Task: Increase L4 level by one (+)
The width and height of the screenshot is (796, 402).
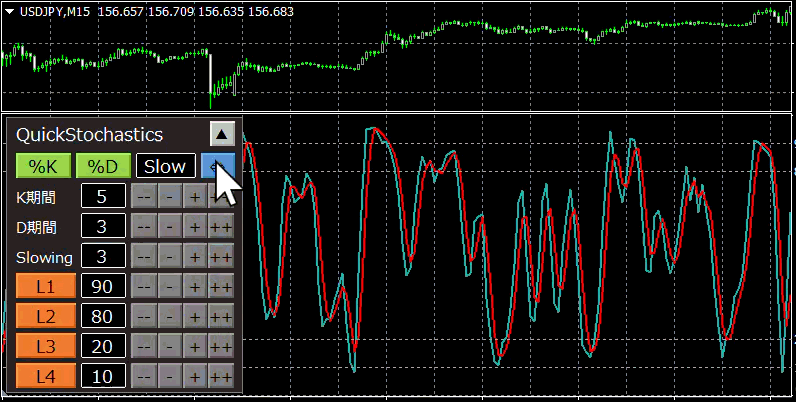Action: pyautogui.click(x=195, y=376)
